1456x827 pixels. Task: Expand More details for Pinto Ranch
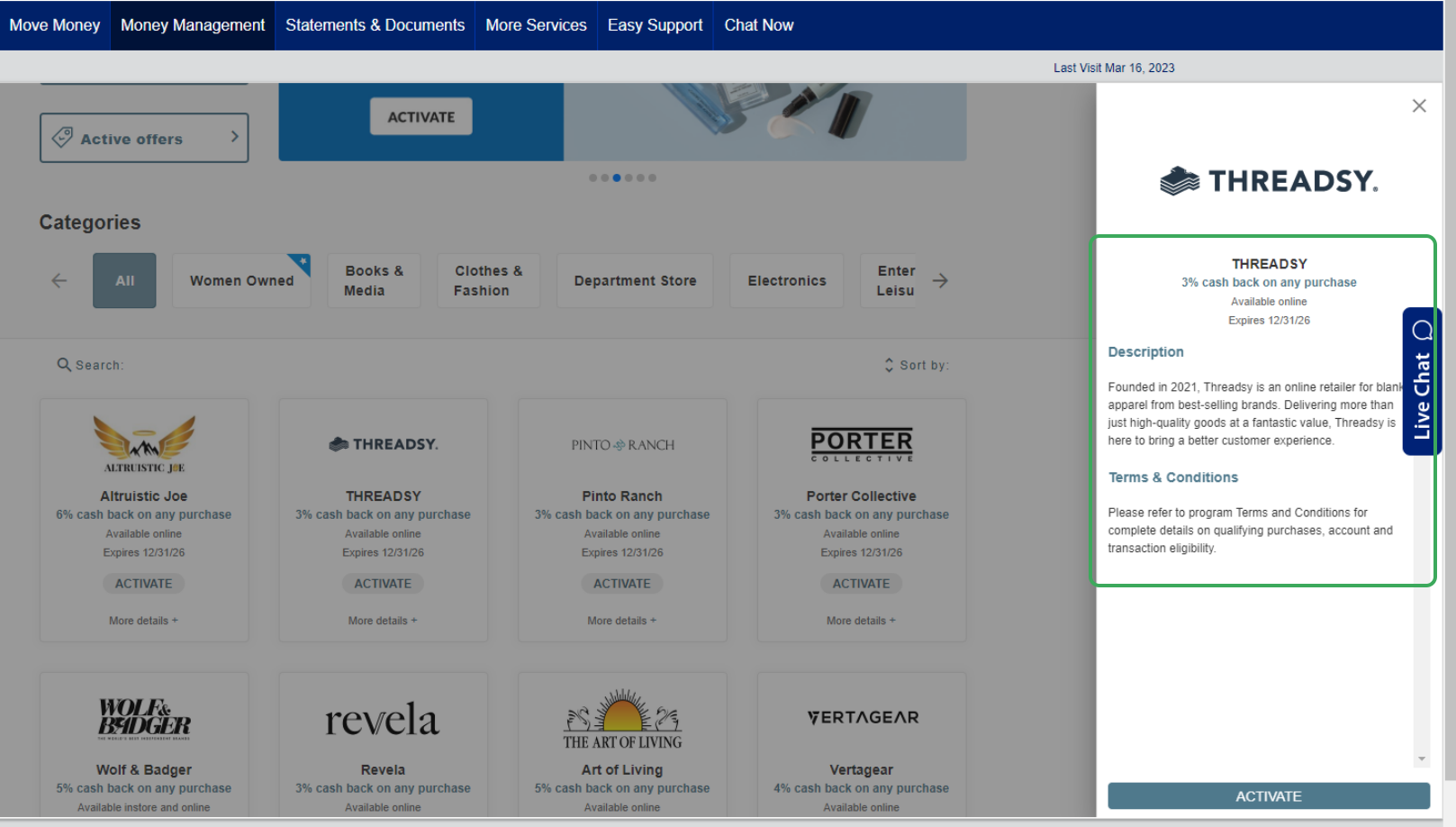pyautogui.click(x=622, y=621)
